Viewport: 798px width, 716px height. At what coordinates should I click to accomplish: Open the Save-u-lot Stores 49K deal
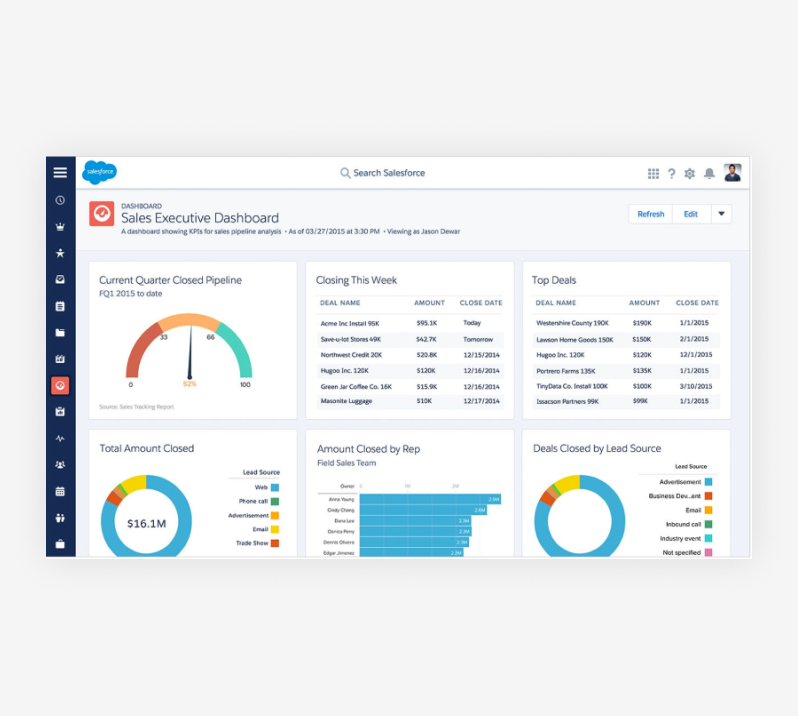[351, 339]
